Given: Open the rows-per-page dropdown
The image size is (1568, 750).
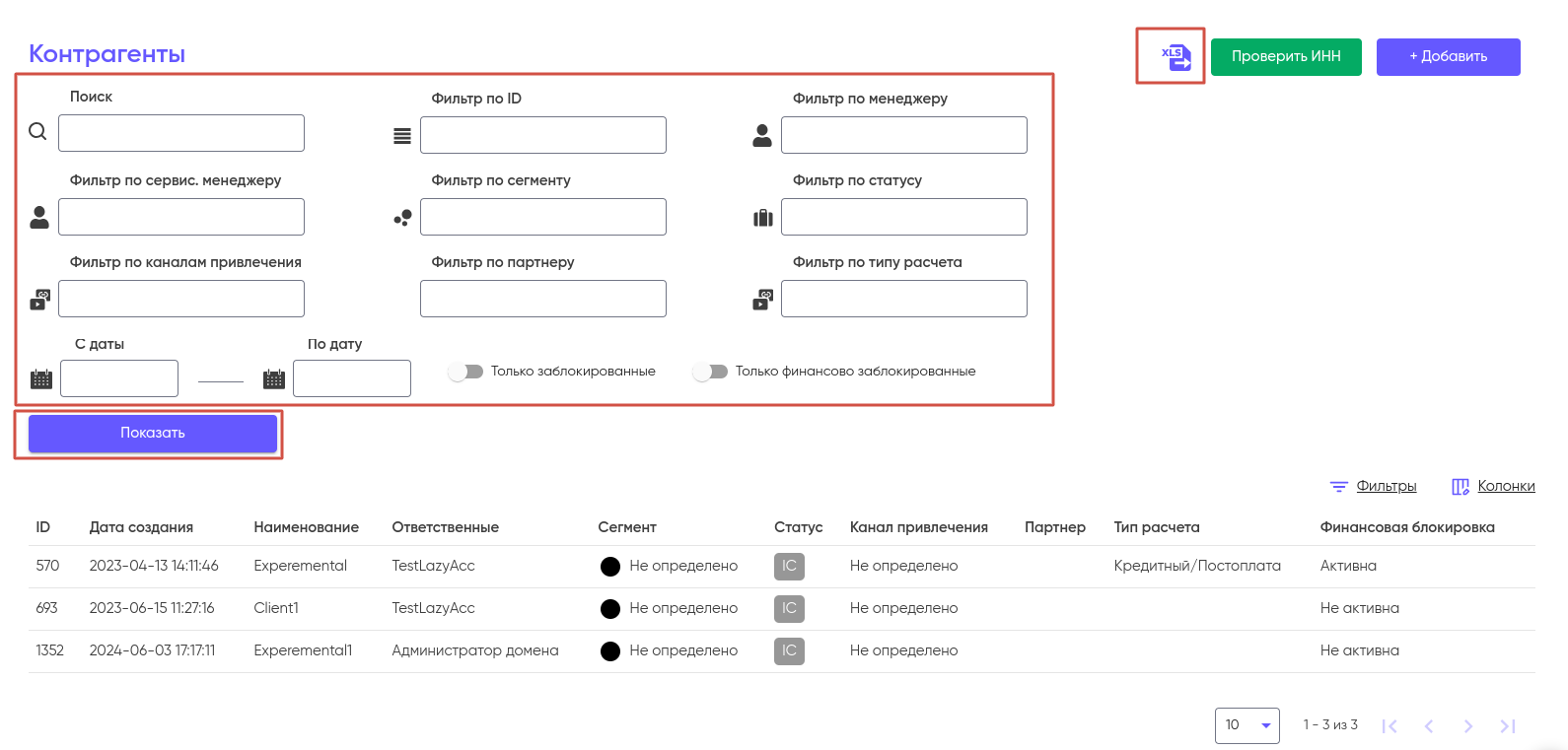Looking at the screenshot, I should click(x=1247, y=725).
